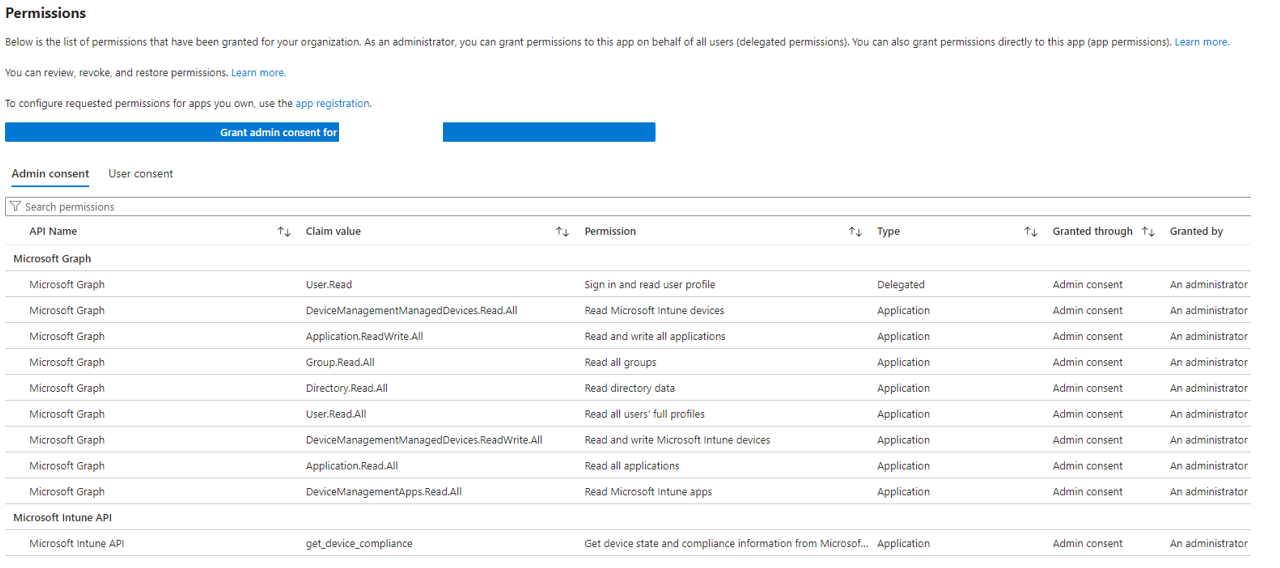Select the Application.ReadWrite.All permission row

click(628, 337)
